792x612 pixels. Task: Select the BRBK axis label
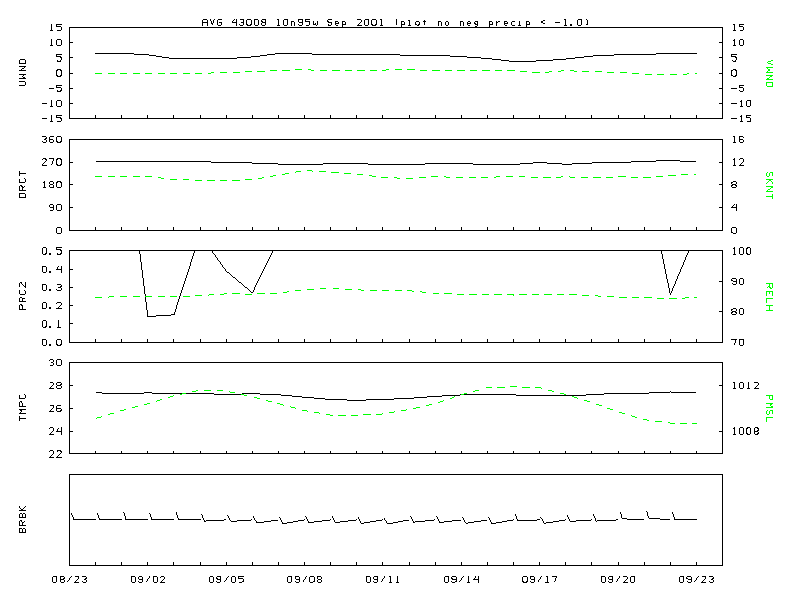(x=23, y=520)
